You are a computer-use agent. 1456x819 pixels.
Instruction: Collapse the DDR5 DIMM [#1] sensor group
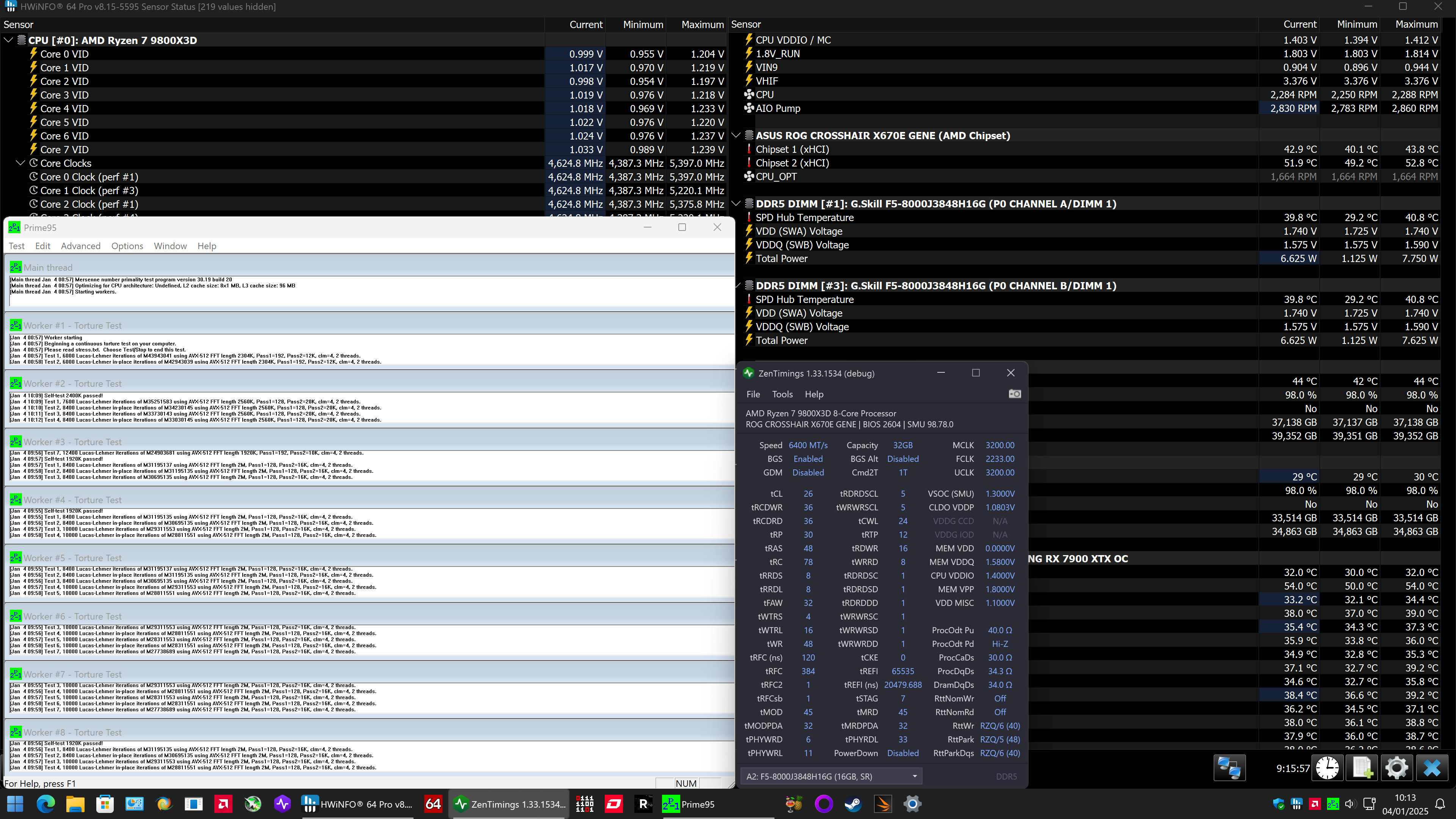coord(736,204)
